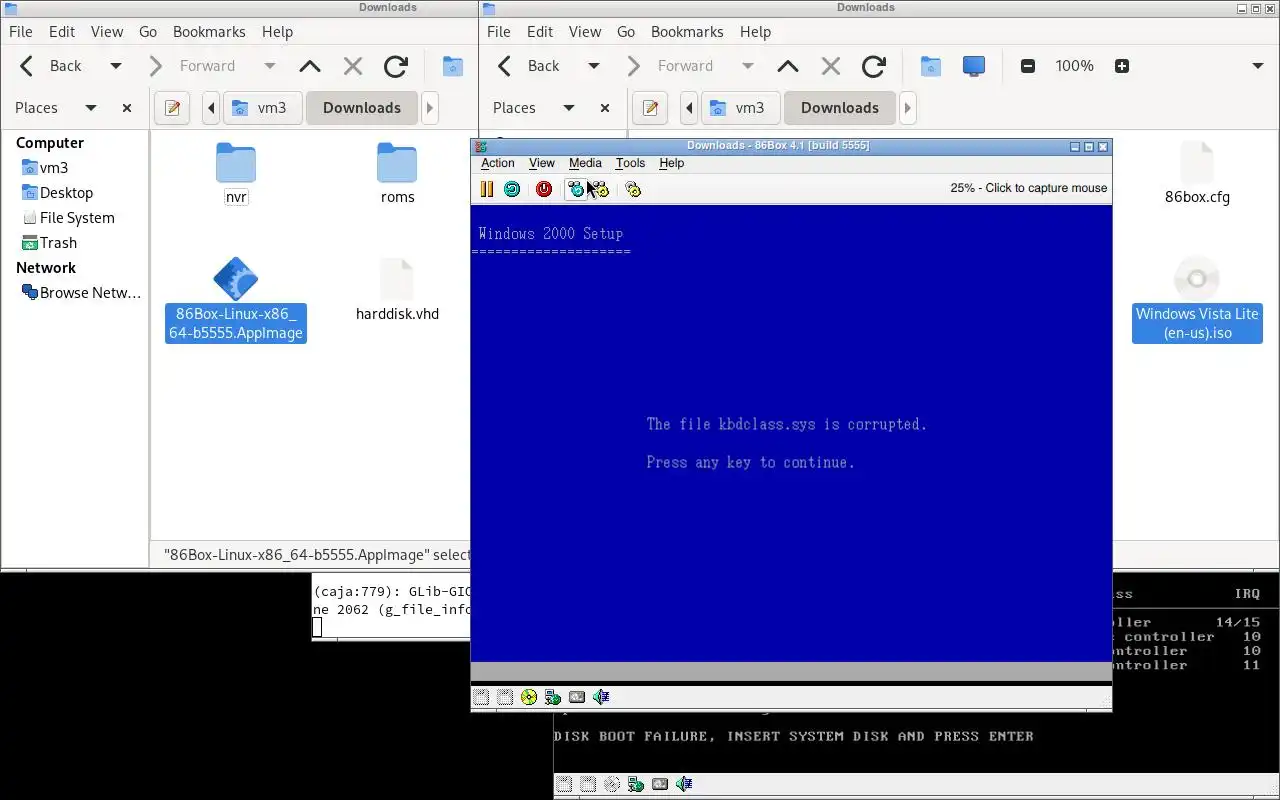
Task: Open Places sidebar dropdown in right file manager
Action: click(569, 108)
